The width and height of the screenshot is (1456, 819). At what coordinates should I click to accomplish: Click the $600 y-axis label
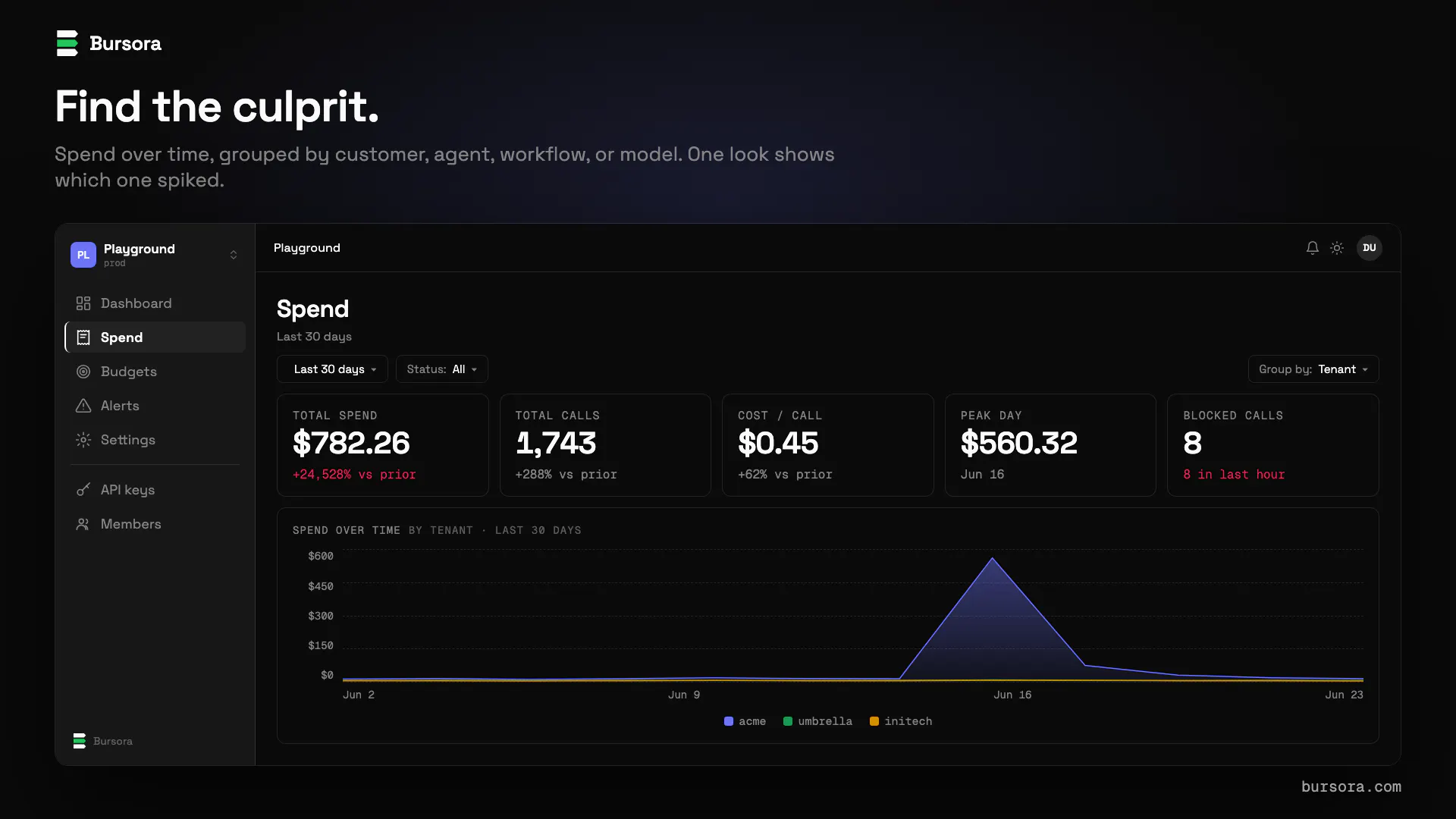321,556
